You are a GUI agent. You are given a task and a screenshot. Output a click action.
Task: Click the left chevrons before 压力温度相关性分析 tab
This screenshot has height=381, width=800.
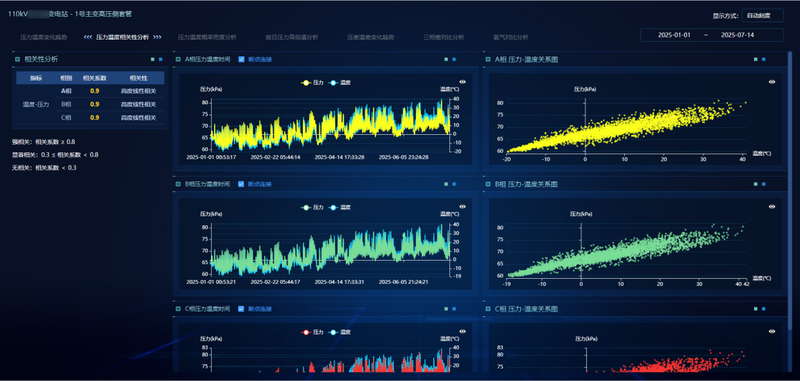point(88,37)
